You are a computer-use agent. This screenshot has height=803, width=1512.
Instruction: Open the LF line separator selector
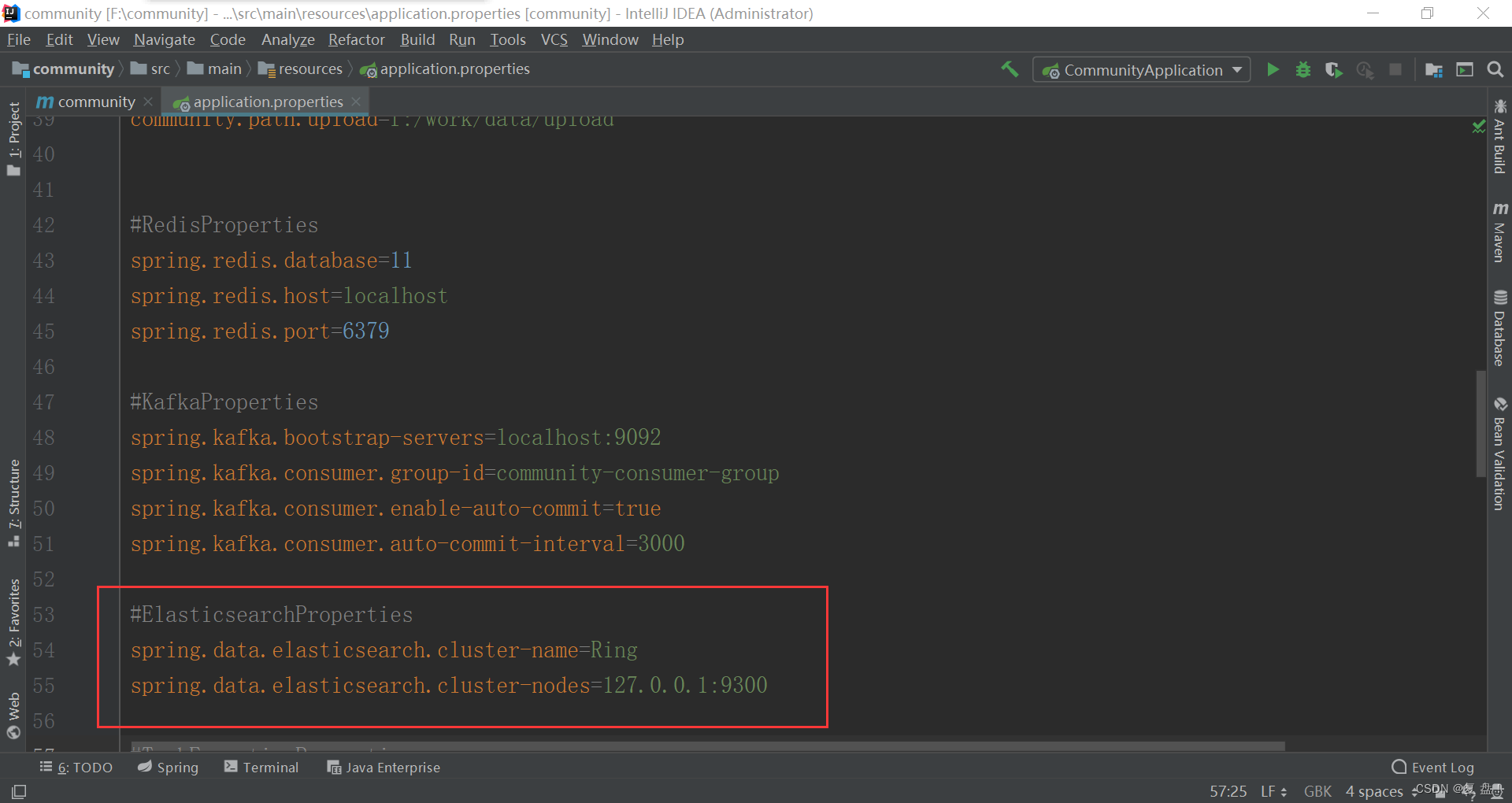[1273, 791]
